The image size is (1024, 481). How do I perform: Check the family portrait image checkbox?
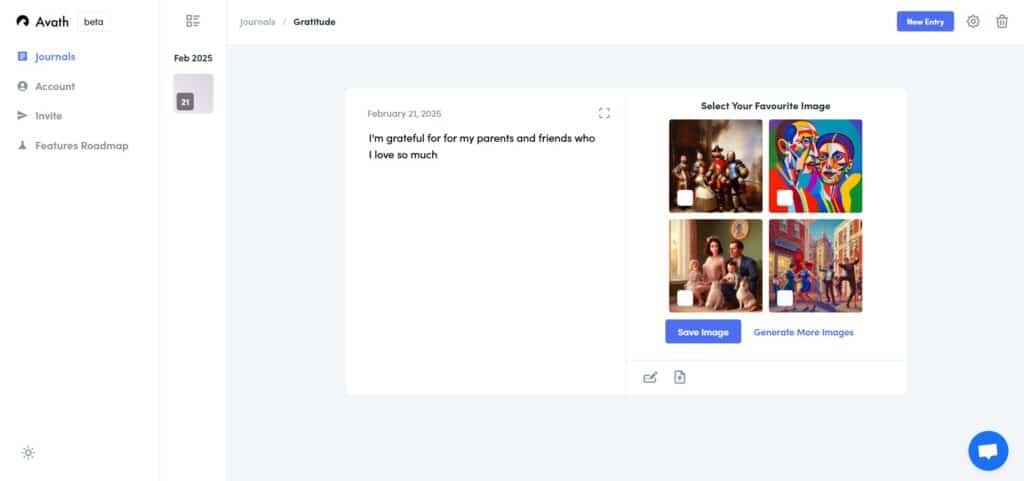685,298
